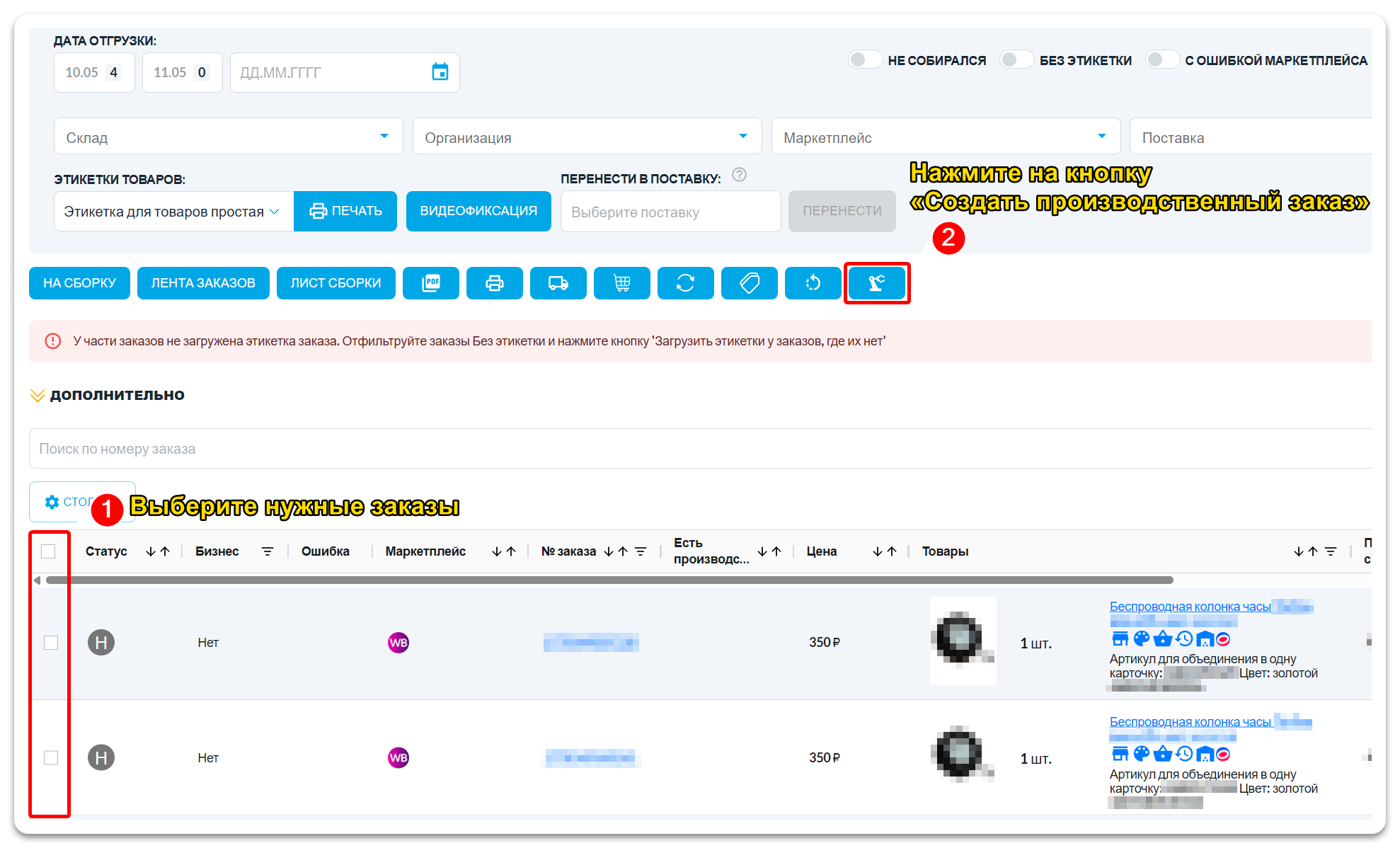Click the scrollbar left arrow

[x=37, y=580]
